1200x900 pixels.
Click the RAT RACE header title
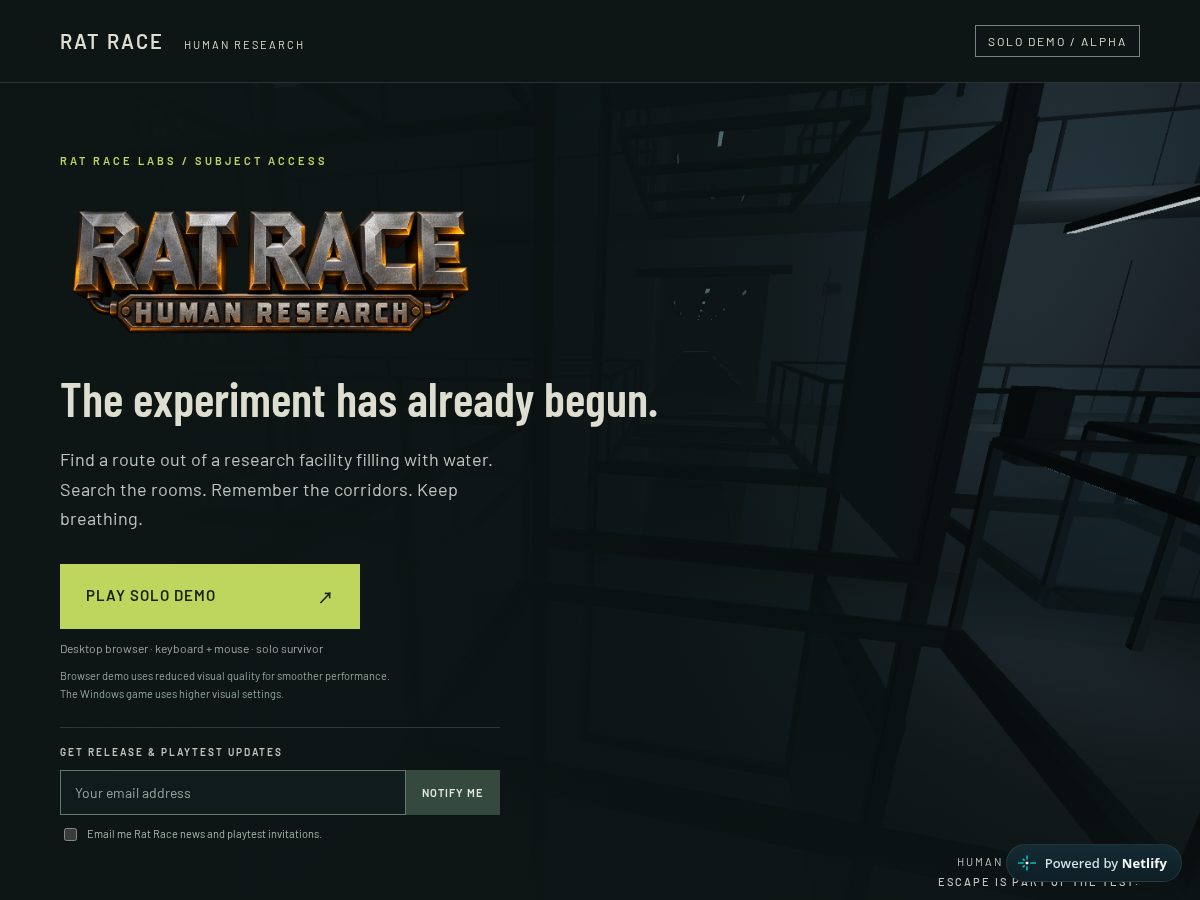tap(111, 42)
